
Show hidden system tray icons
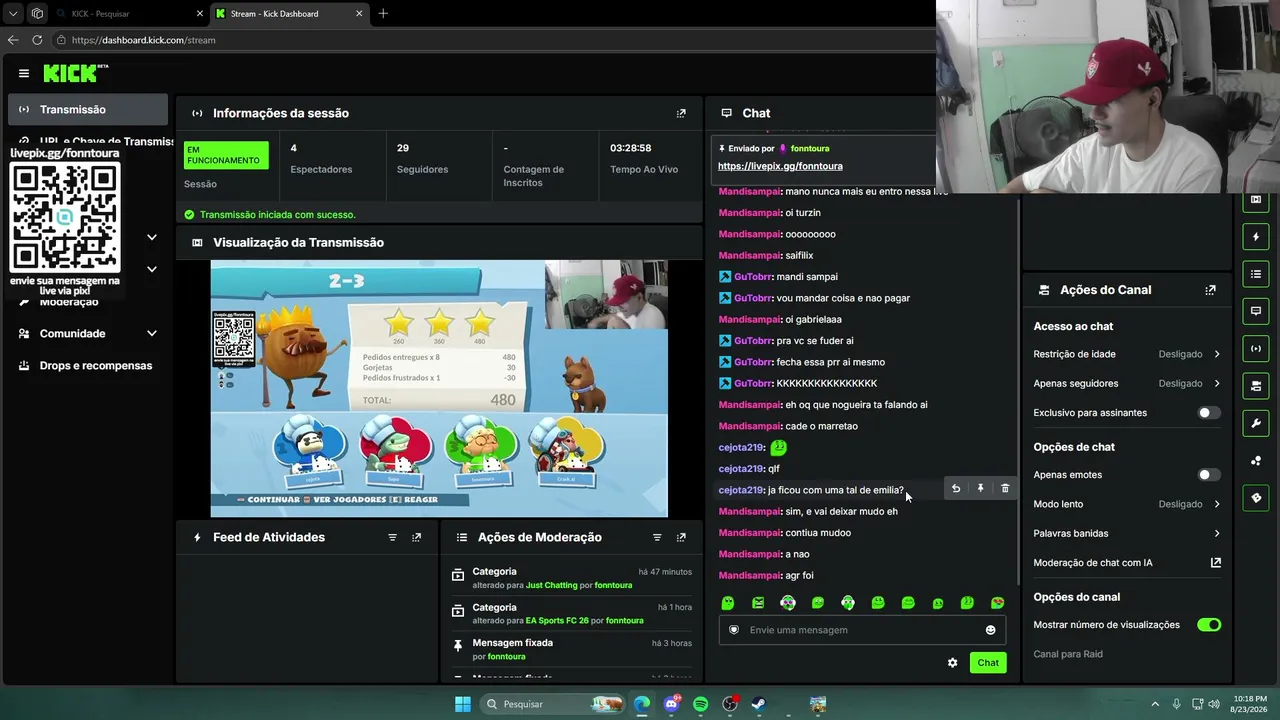click(1155, 704)
